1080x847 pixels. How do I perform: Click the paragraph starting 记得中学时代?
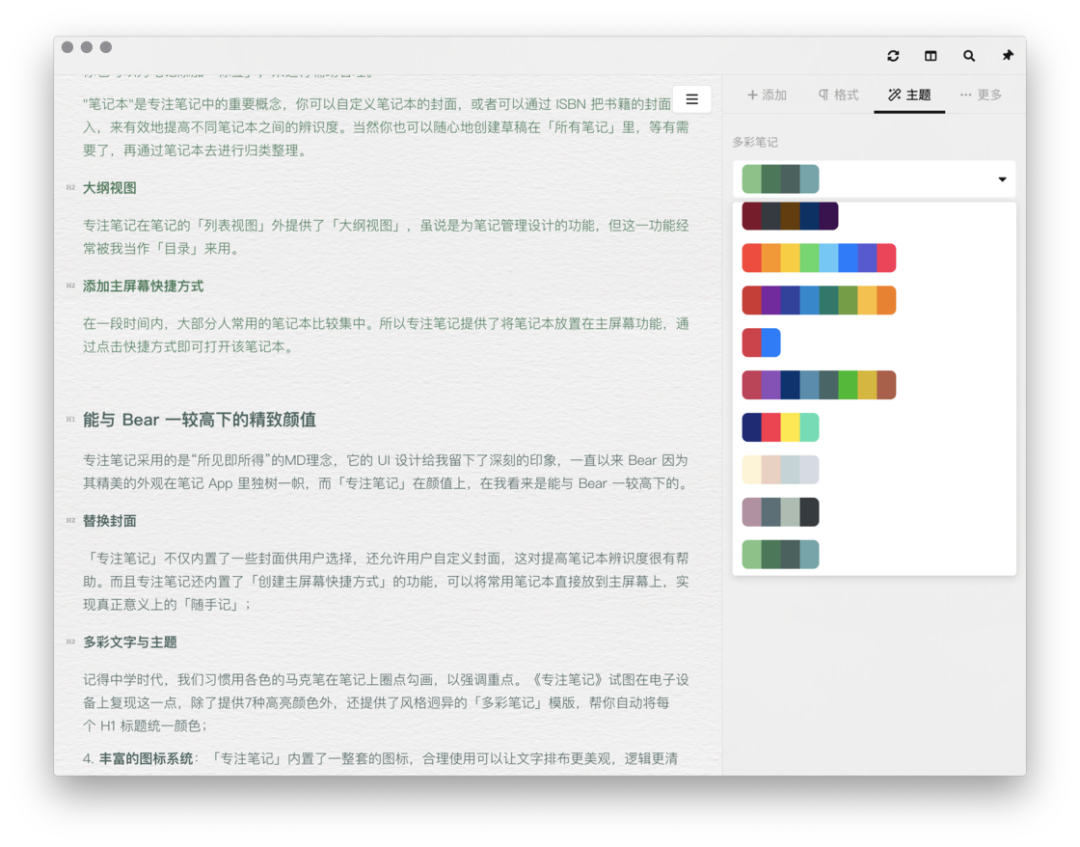[x=386, y=702]
